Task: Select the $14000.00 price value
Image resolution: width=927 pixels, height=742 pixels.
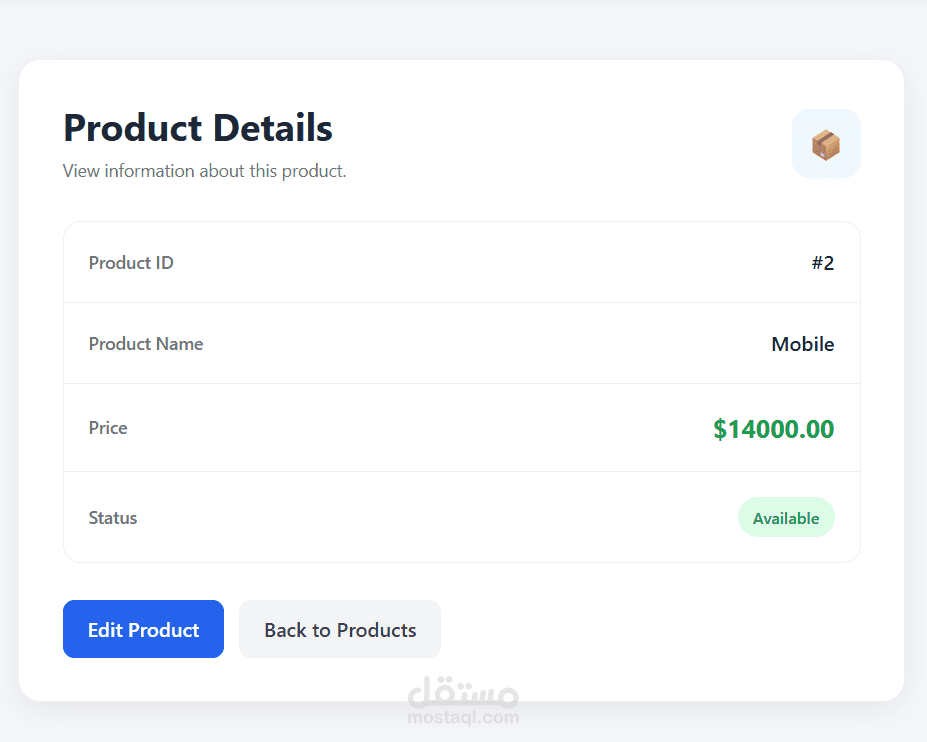Action: click(773, 429)
